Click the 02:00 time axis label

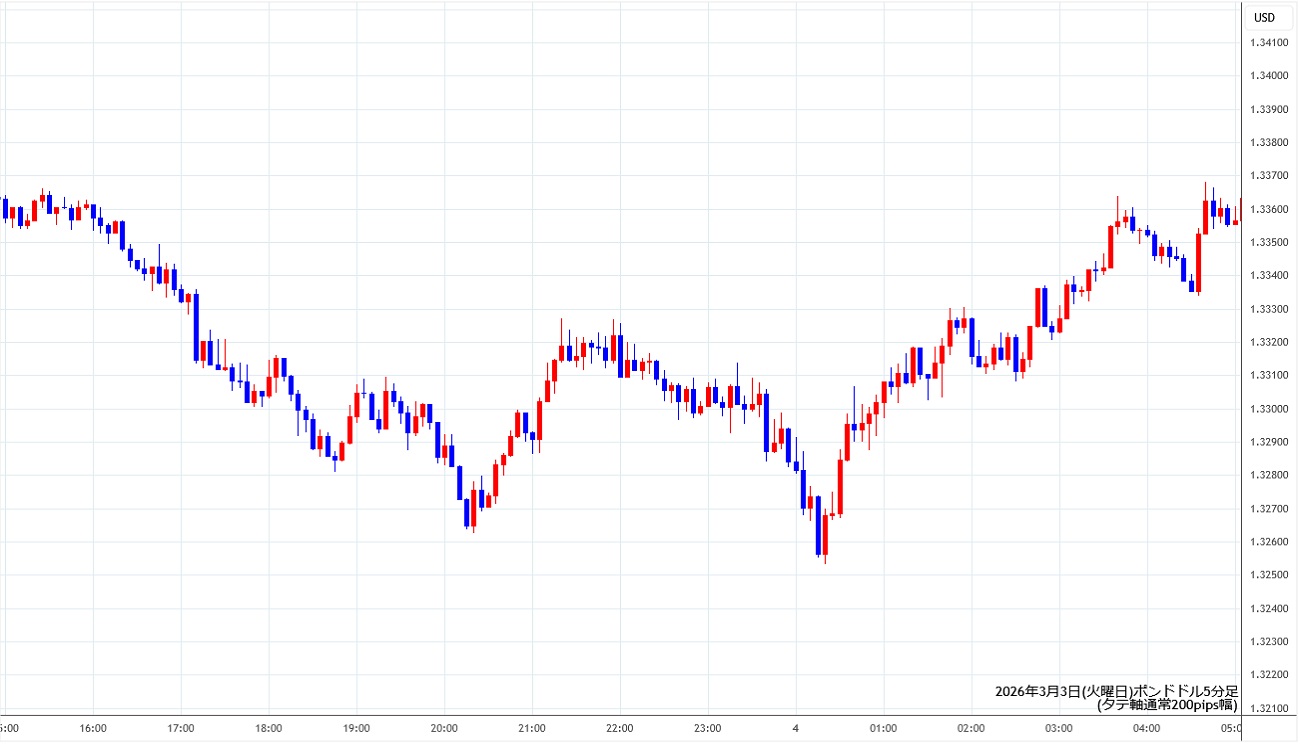tap(971, 728)
